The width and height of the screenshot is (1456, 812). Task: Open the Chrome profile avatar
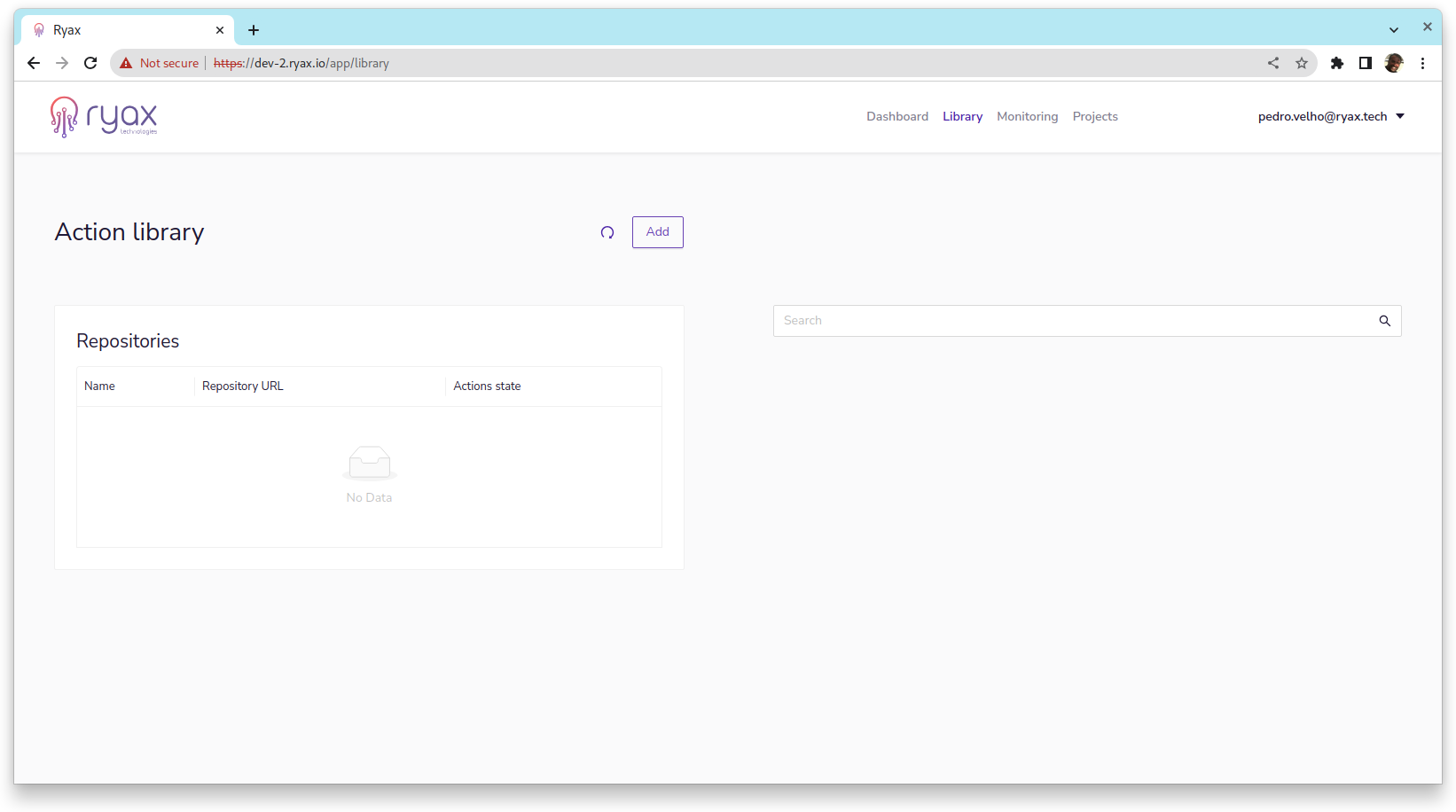pos(1394,63)
